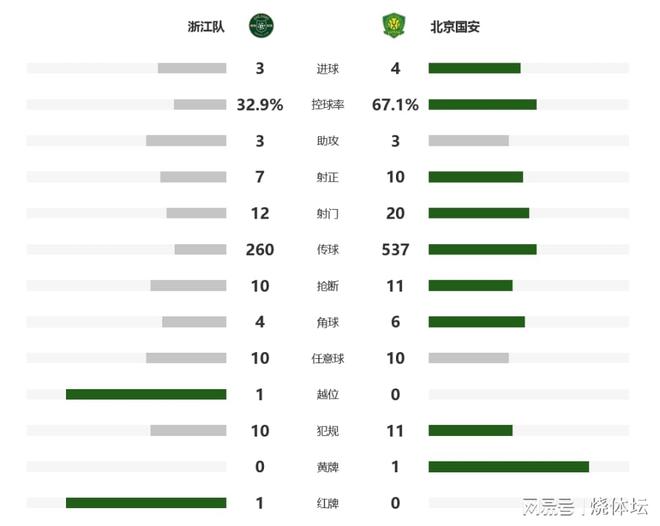Screen dimensions: 660x526
Task: Click the 67.1% possession value
Action: (395, 105)
